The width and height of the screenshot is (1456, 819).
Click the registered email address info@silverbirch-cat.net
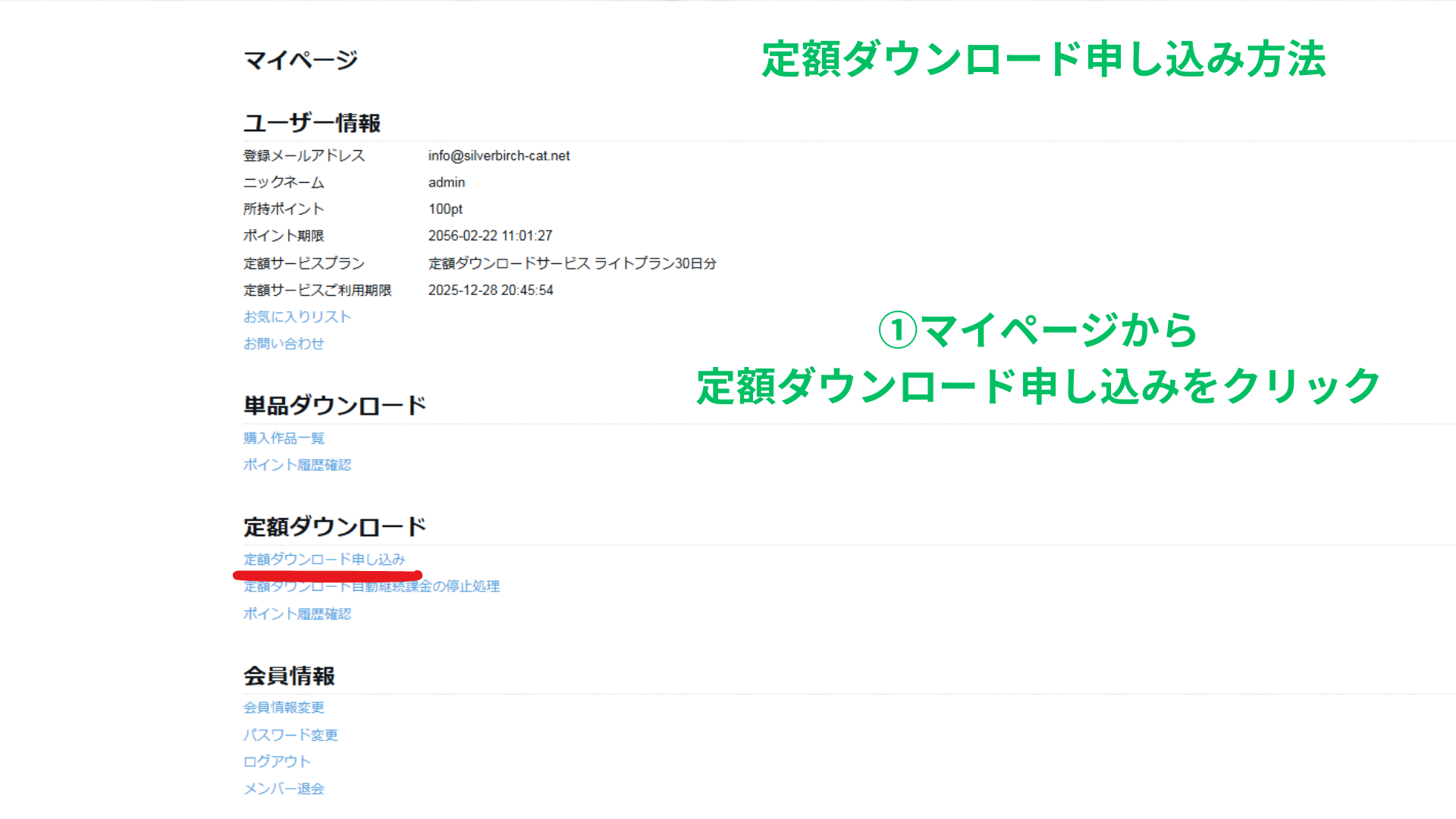pyautogui.click(x=498, y=155)
